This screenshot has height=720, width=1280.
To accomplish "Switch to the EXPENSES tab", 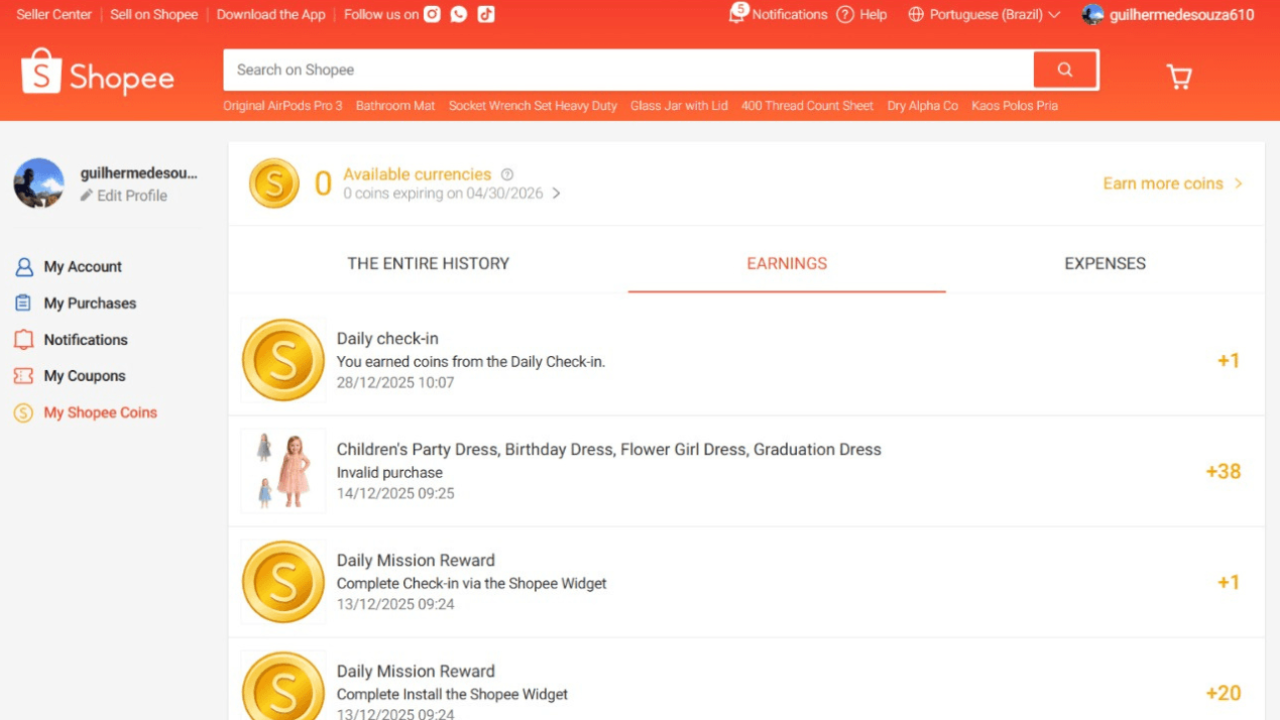I will click(x=1105, y=263).
